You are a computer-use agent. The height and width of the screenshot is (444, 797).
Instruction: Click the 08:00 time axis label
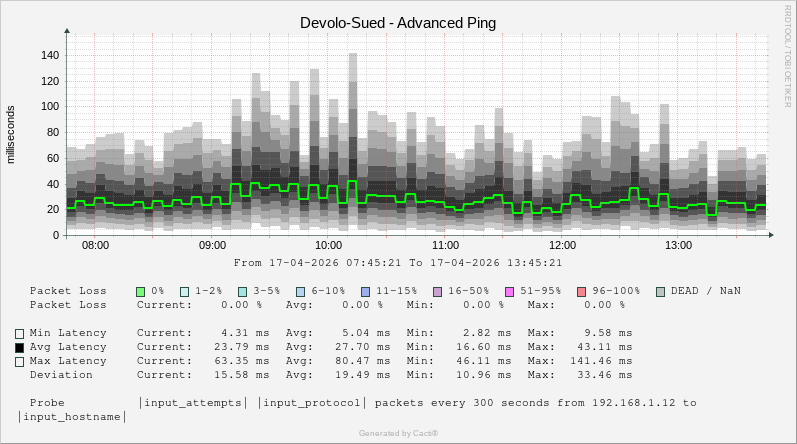coord(95,245)
